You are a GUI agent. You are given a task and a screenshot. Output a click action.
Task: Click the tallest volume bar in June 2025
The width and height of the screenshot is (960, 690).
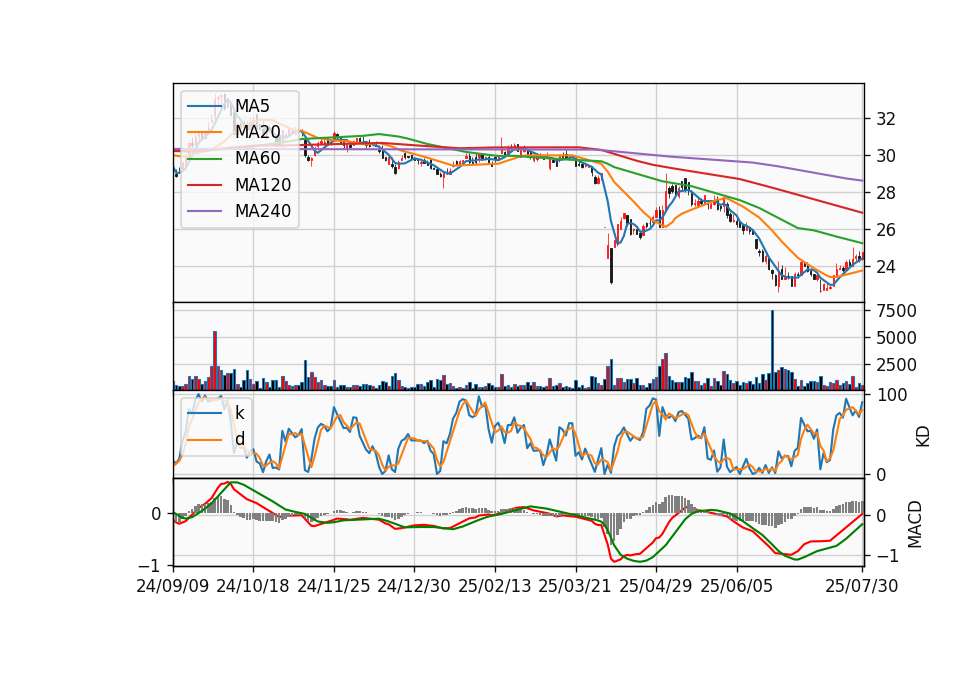pyautogui.click(x=772, y=350)
